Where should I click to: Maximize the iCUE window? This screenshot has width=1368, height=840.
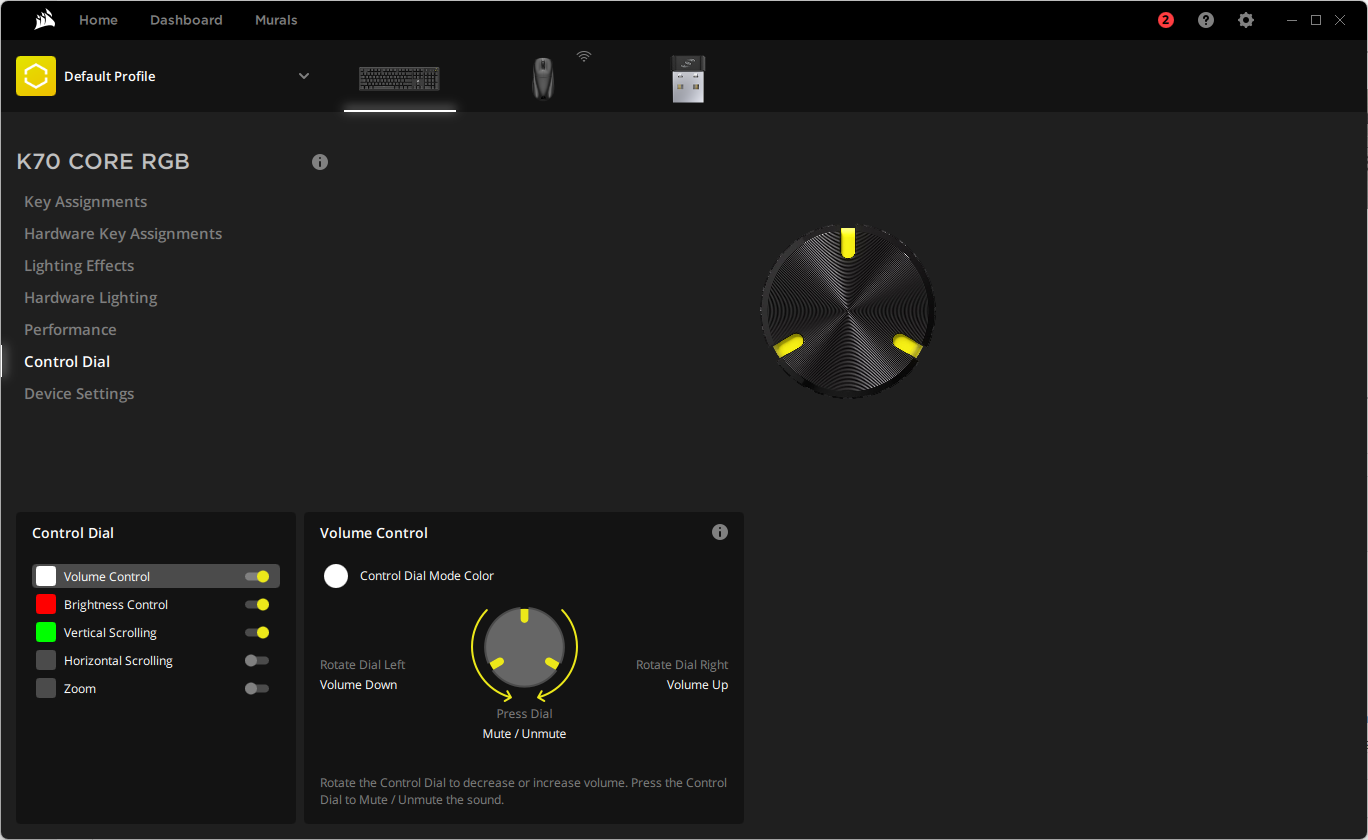[x=1316, y=20]
